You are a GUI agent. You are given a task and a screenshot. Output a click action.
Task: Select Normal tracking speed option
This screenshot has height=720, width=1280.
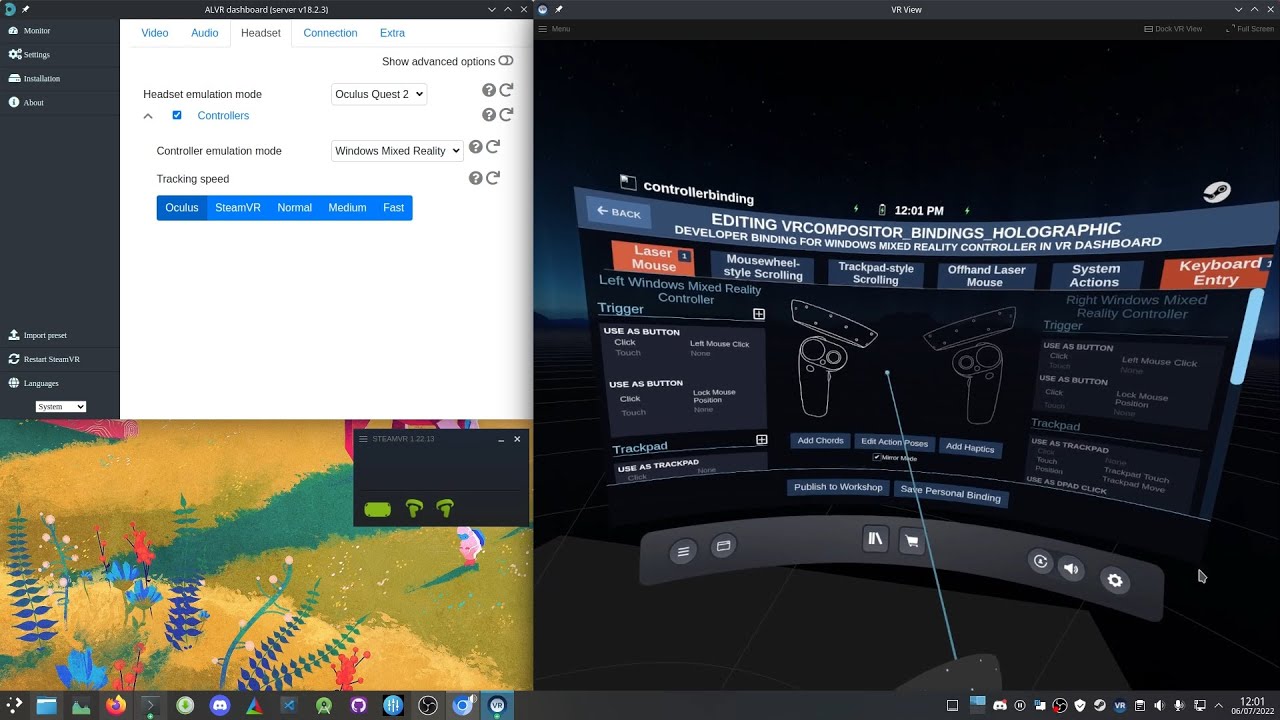tap(295, 208)
